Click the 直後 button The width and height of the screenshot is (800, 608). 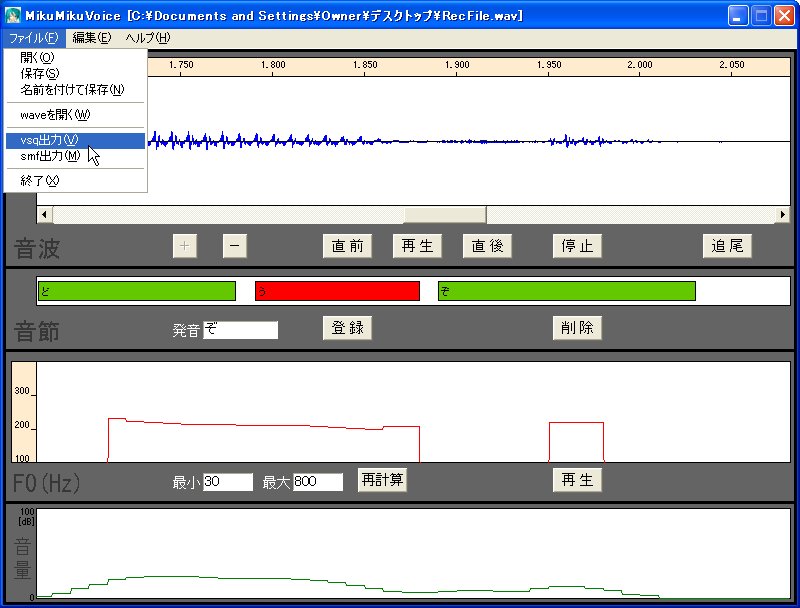pyautogui.click(x=487, y=246)
